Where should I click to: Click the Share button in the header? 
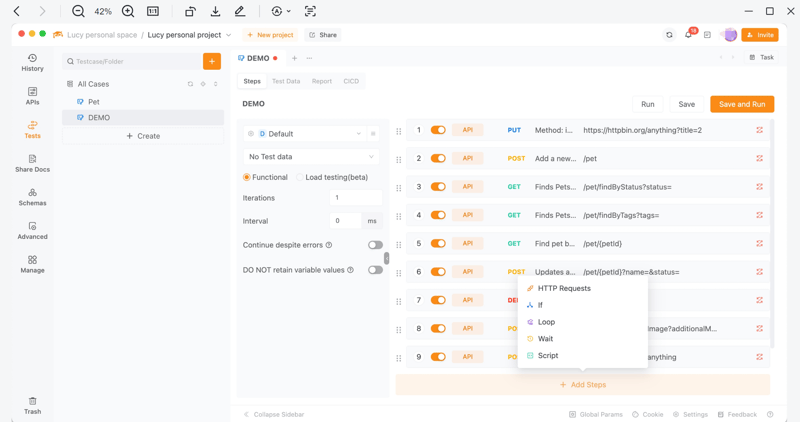coord(322,35)
